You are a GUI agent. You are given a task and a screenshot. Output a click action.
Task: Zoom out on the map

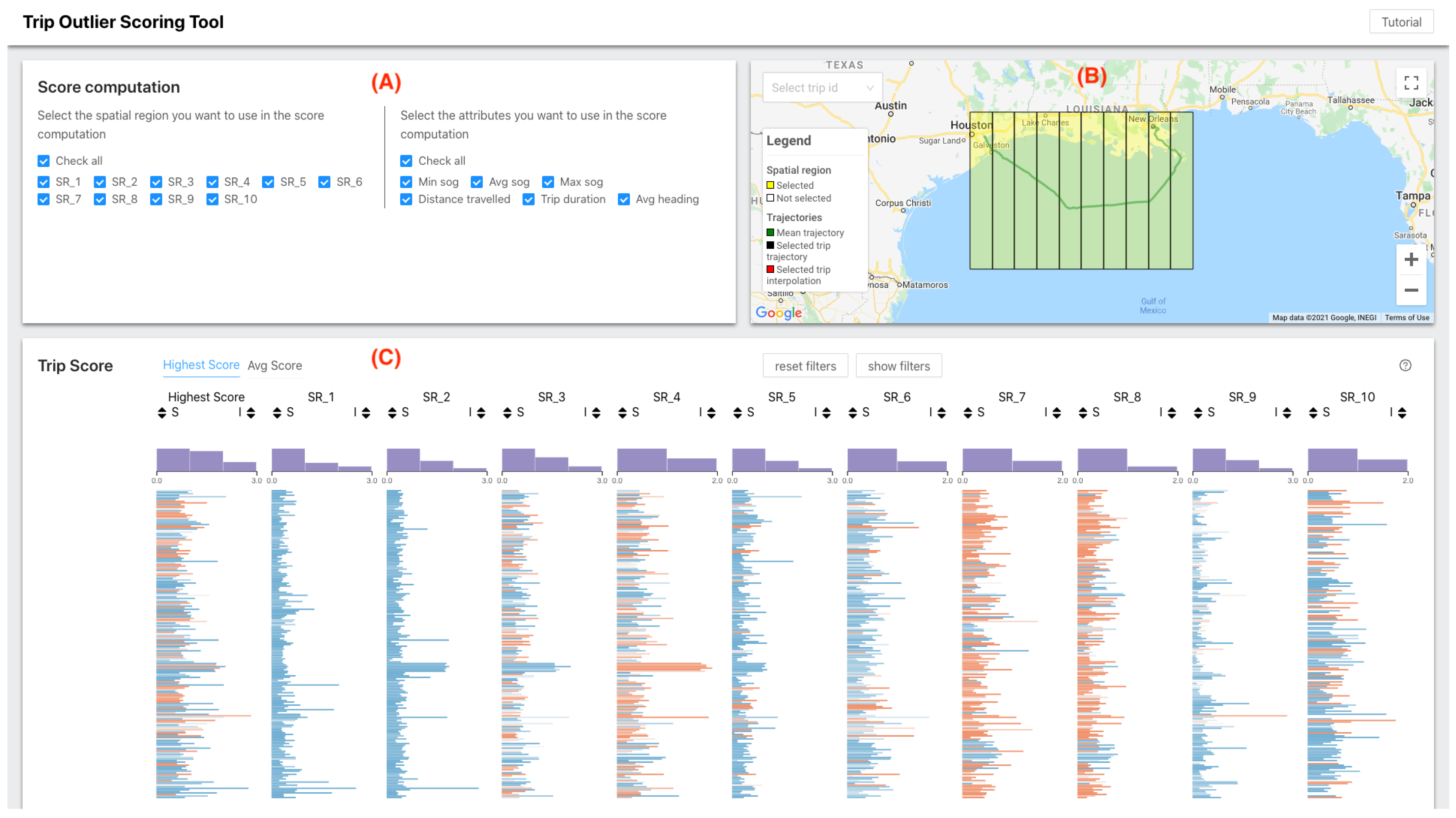pos(1411,290)
